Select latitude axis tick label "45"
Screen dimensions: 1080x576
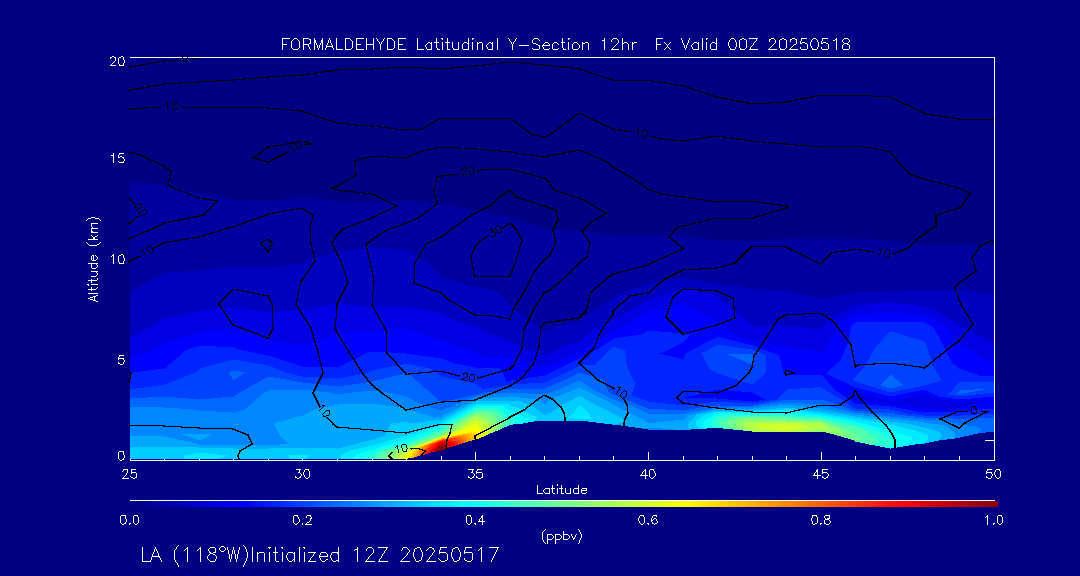(821, 474)
